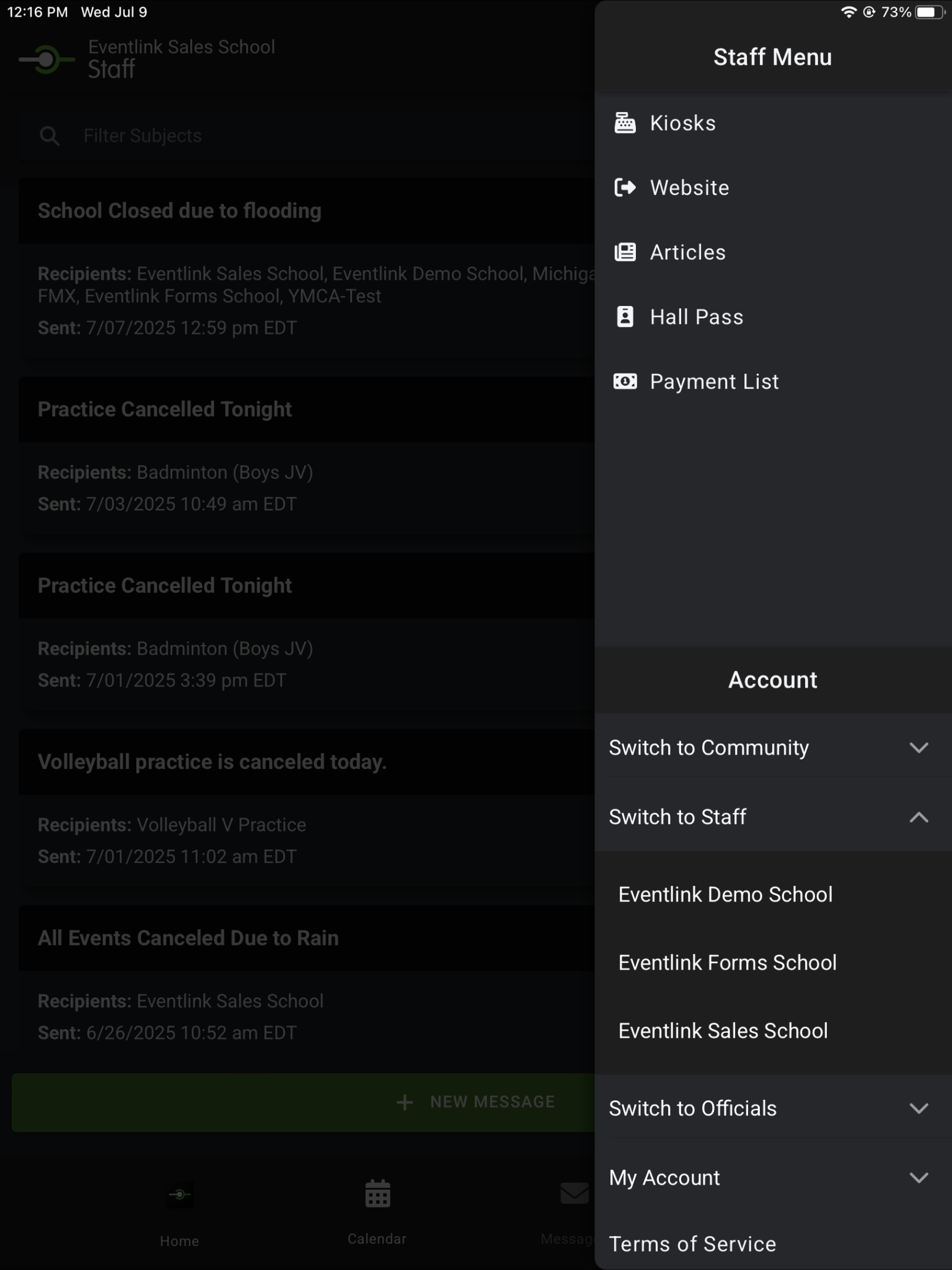This screenshot has width=952, height=1270.
Task: Click the time 12:16 PM
Action: coord(37,12)
